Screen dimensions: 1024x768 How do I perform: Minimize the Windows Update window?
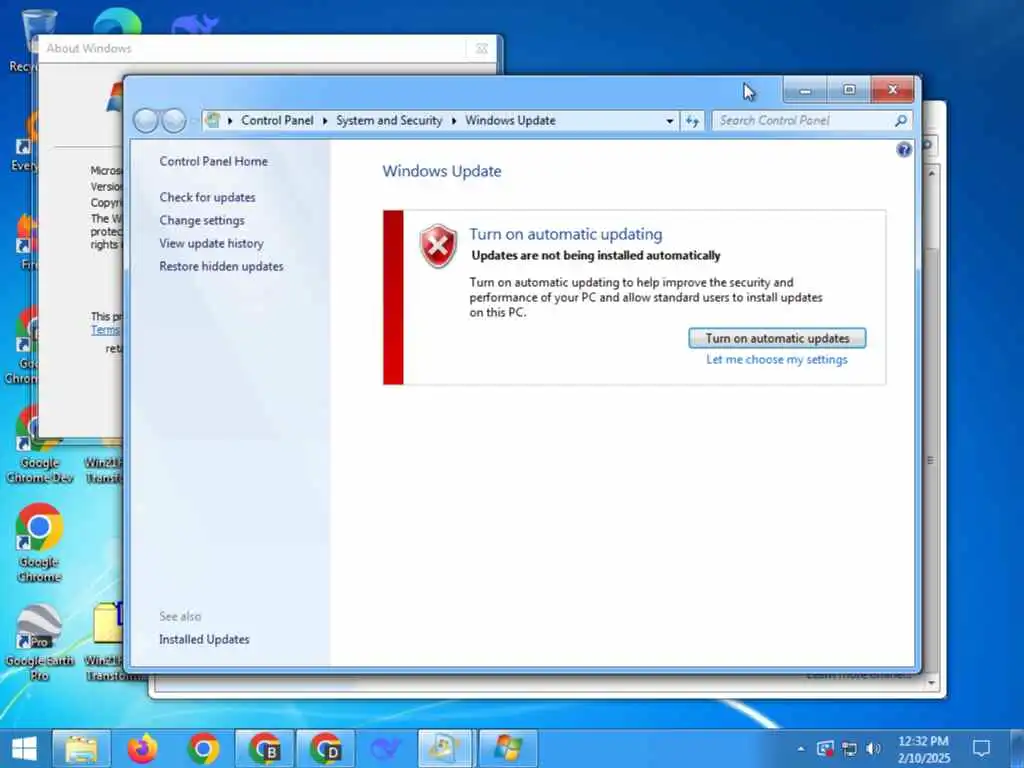click(x=805, y=90)
